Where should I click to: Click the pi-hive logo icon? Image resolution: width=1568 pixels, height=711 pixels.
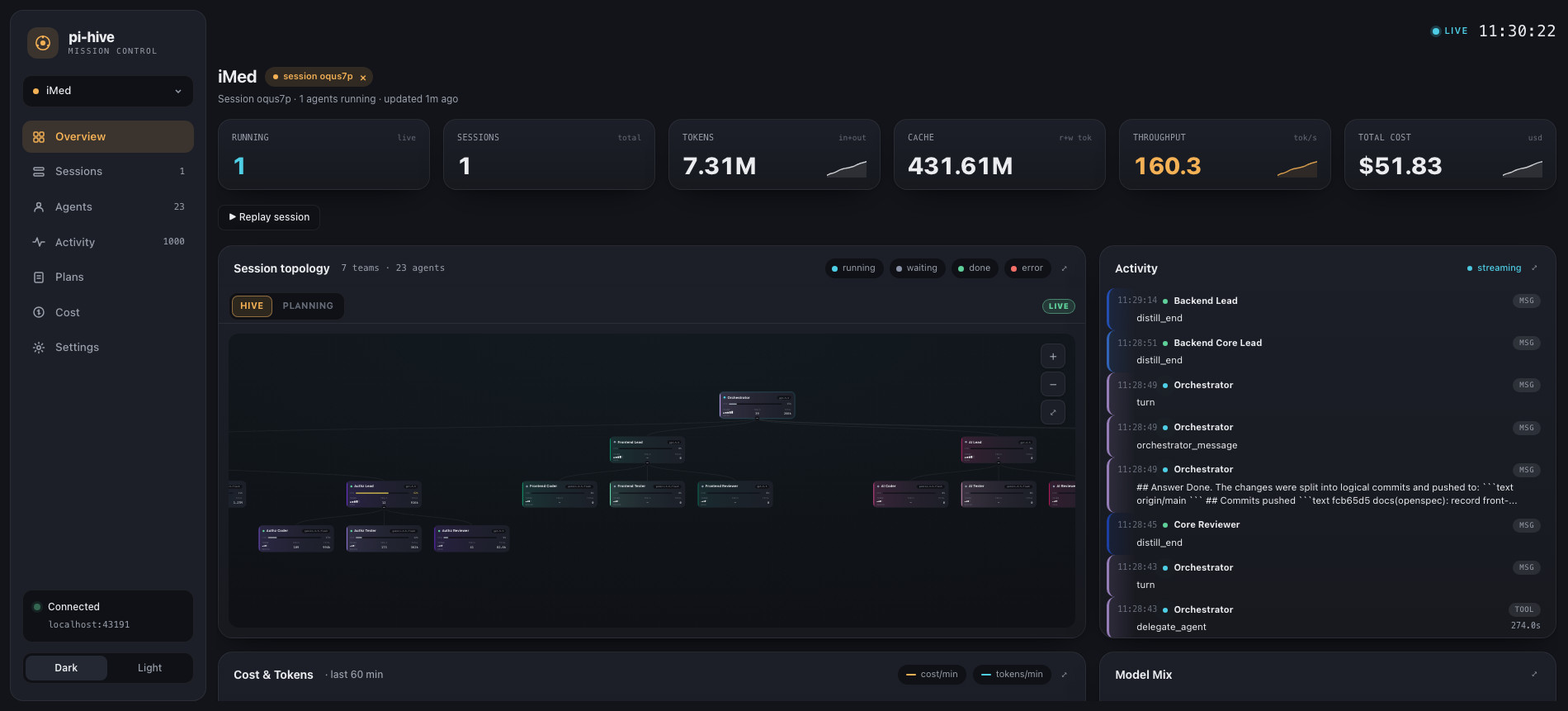click(x=43, y=43)
